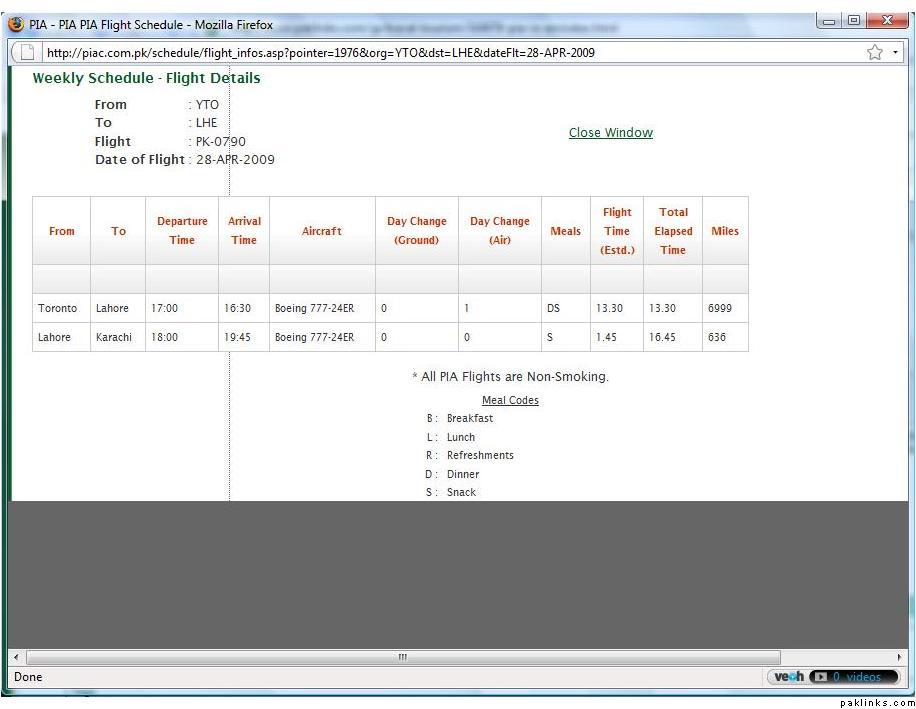Open the URL history dropdown arrow
The height and width of the screenshot is (709, 916).
(x=895, y=53)
